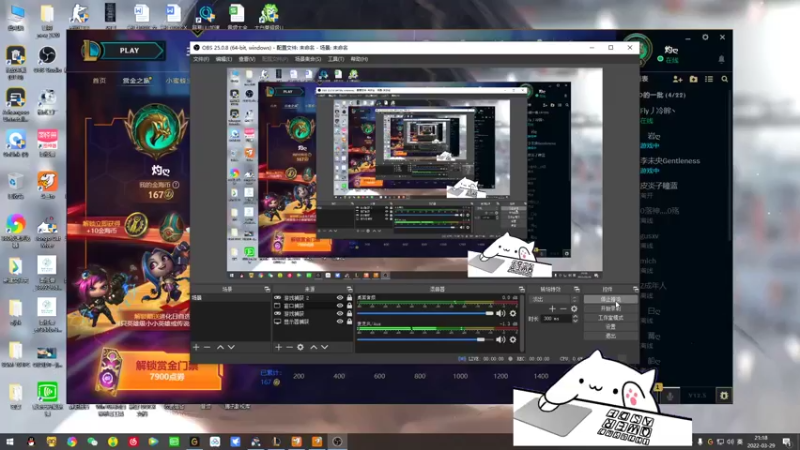The width and height of the screenshot is (800, 450).
Task: Open source properties gear in 来源 panel
Action: coord(301,347)
